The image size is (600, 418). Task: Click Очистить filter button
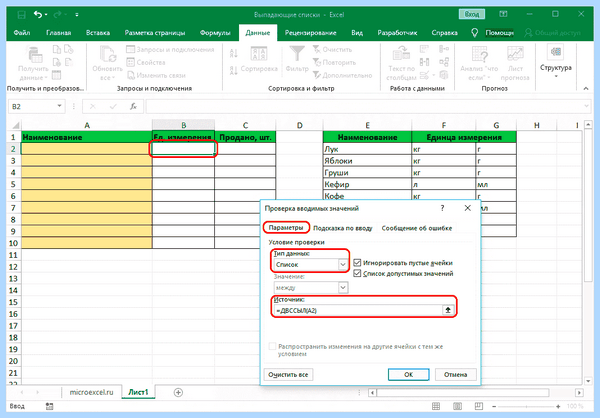click(x=333, y=49)
